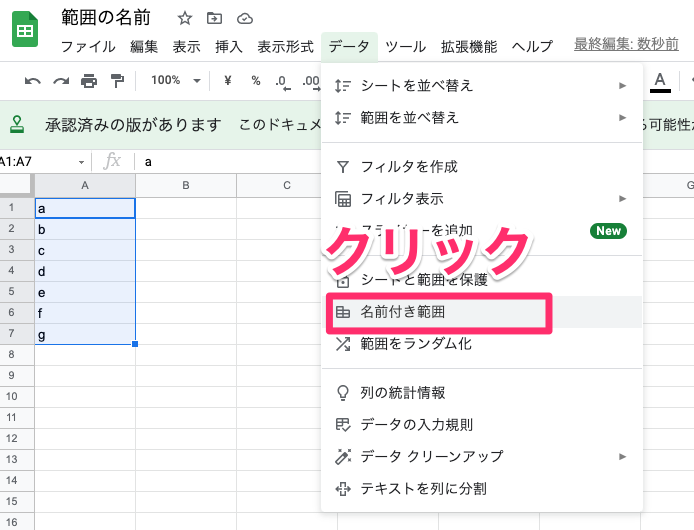Click the undo arrow in toolbar
The width and height of the screenshot is (694, 530).
tap(33, 81)
